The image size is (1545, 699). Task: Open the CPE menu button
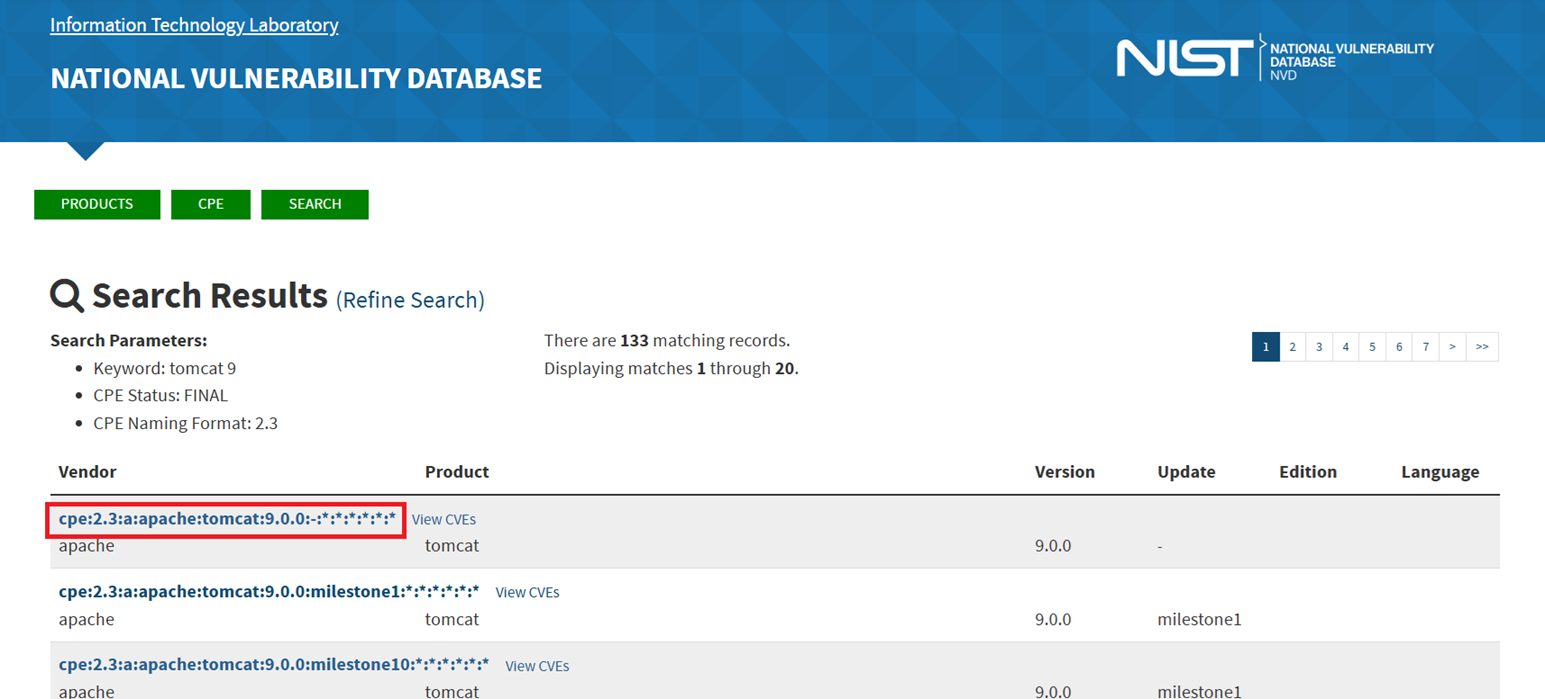click(210, 204)
